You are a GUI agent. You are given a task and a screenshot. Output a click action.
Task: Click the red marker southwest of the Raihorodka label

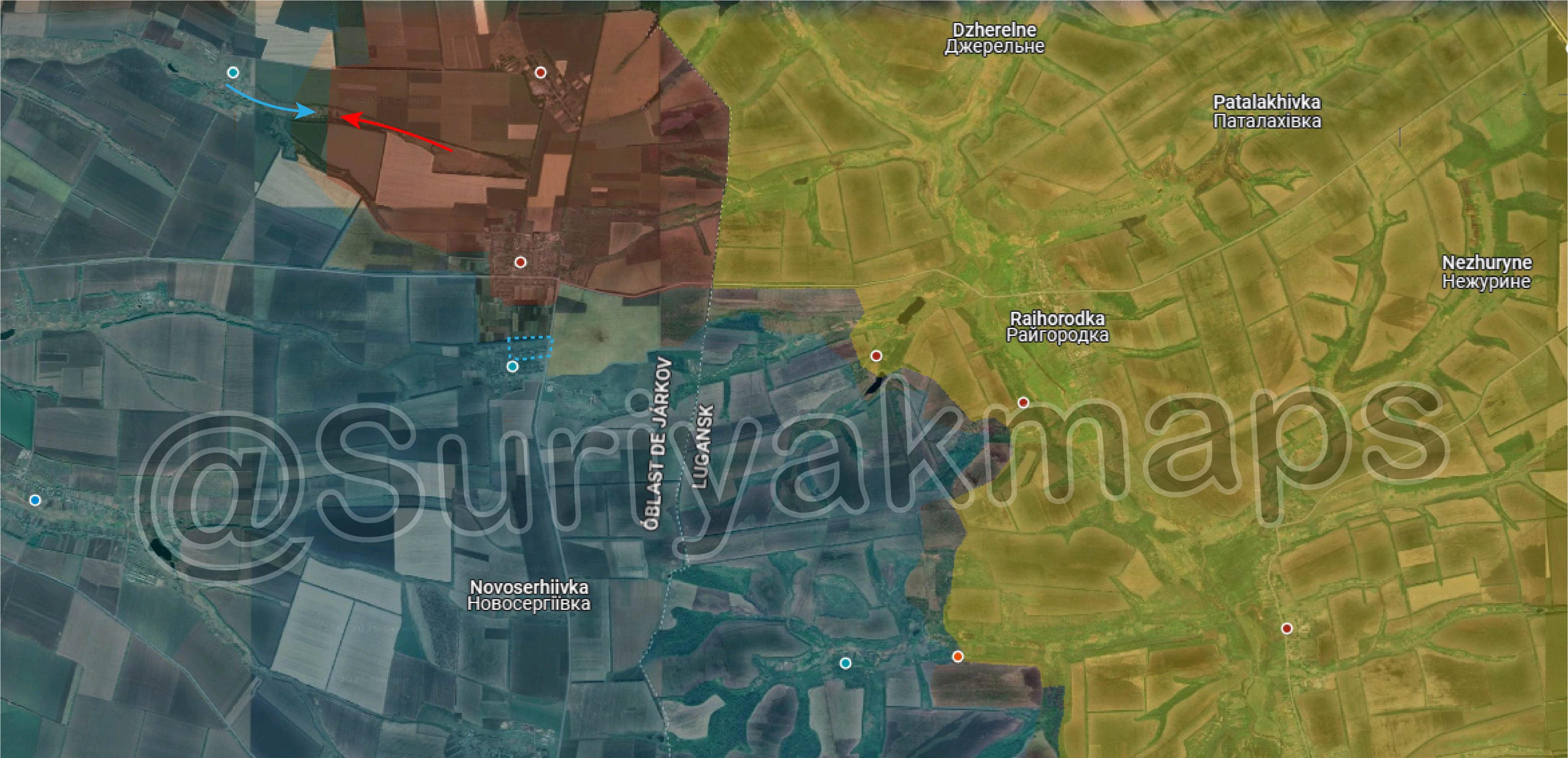point(1023,403)
